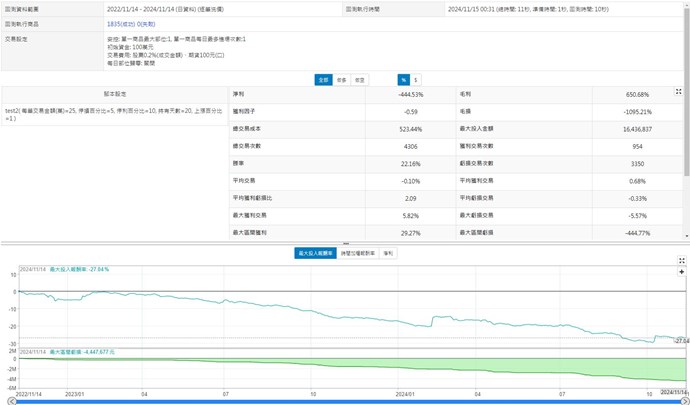690x405 pixels.
Task: Switch the filter to 做多 trades
Action: coord(342,79)
